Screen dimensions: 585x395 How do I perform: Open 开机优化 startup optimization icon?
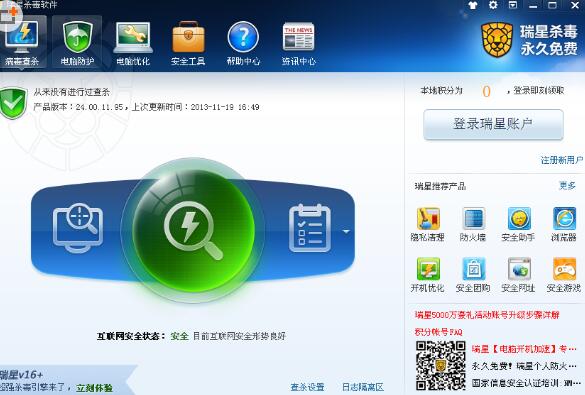[x=428, y=275]
